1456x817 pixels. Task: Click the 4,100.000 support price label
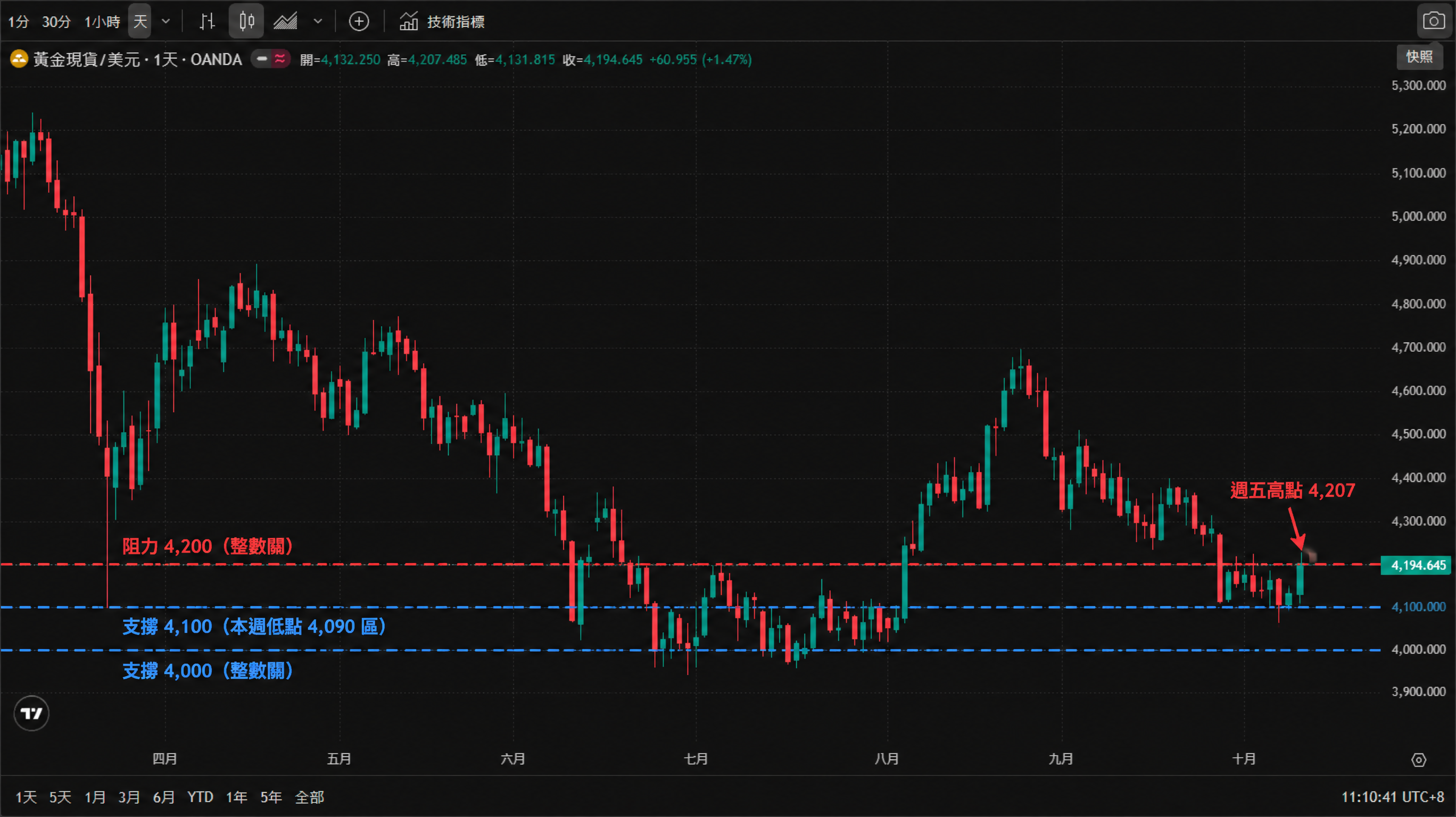tap(1419, 607)
